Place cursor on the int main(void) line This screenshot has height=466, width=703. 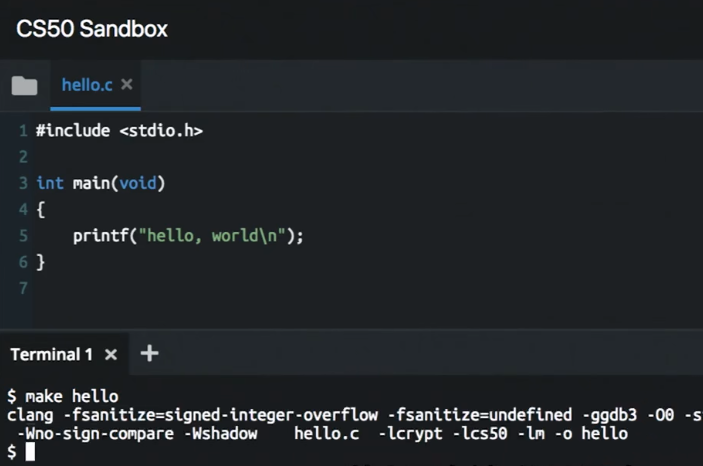pos(100,183)
